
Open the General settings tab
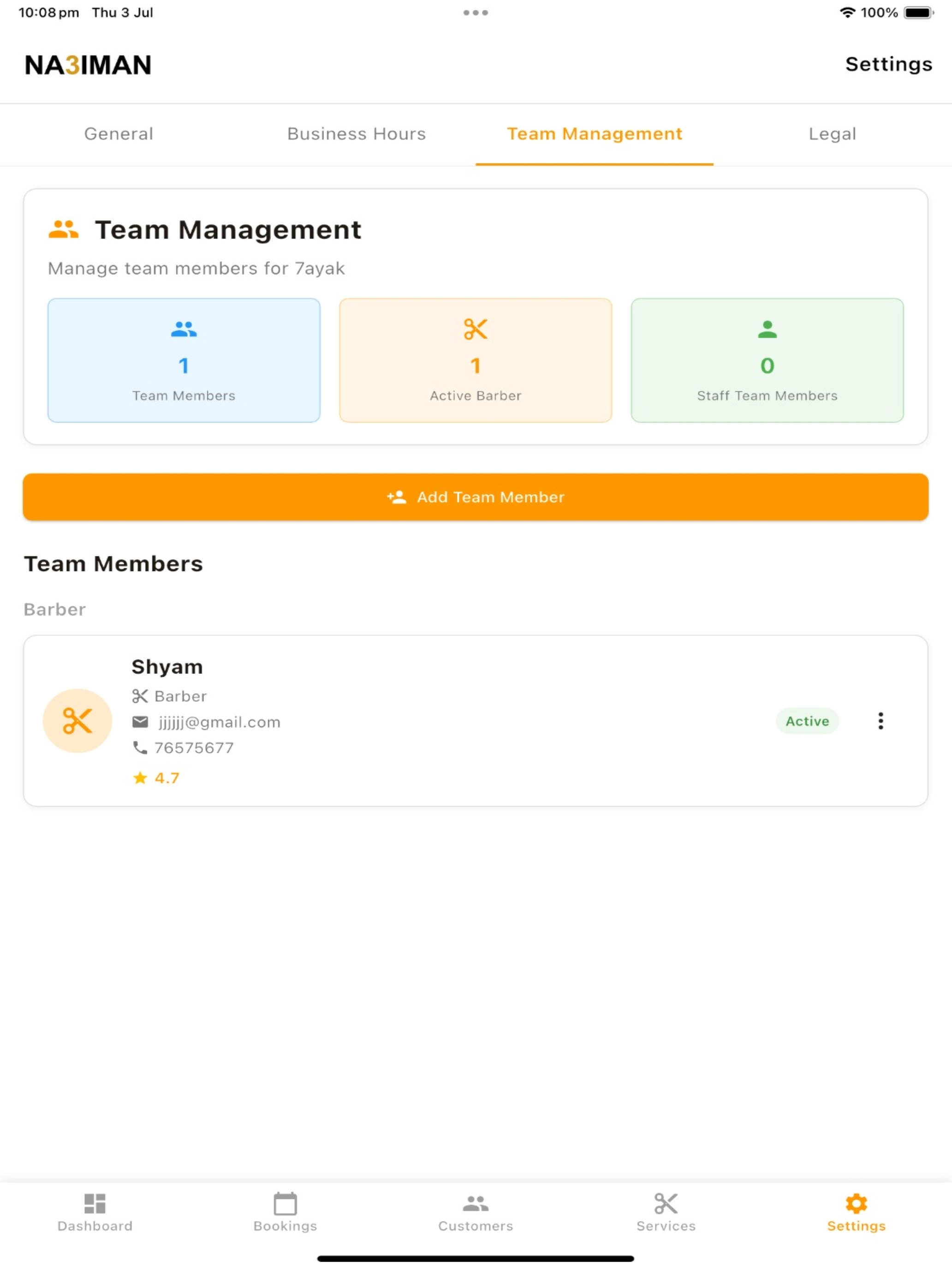point(119,134)
